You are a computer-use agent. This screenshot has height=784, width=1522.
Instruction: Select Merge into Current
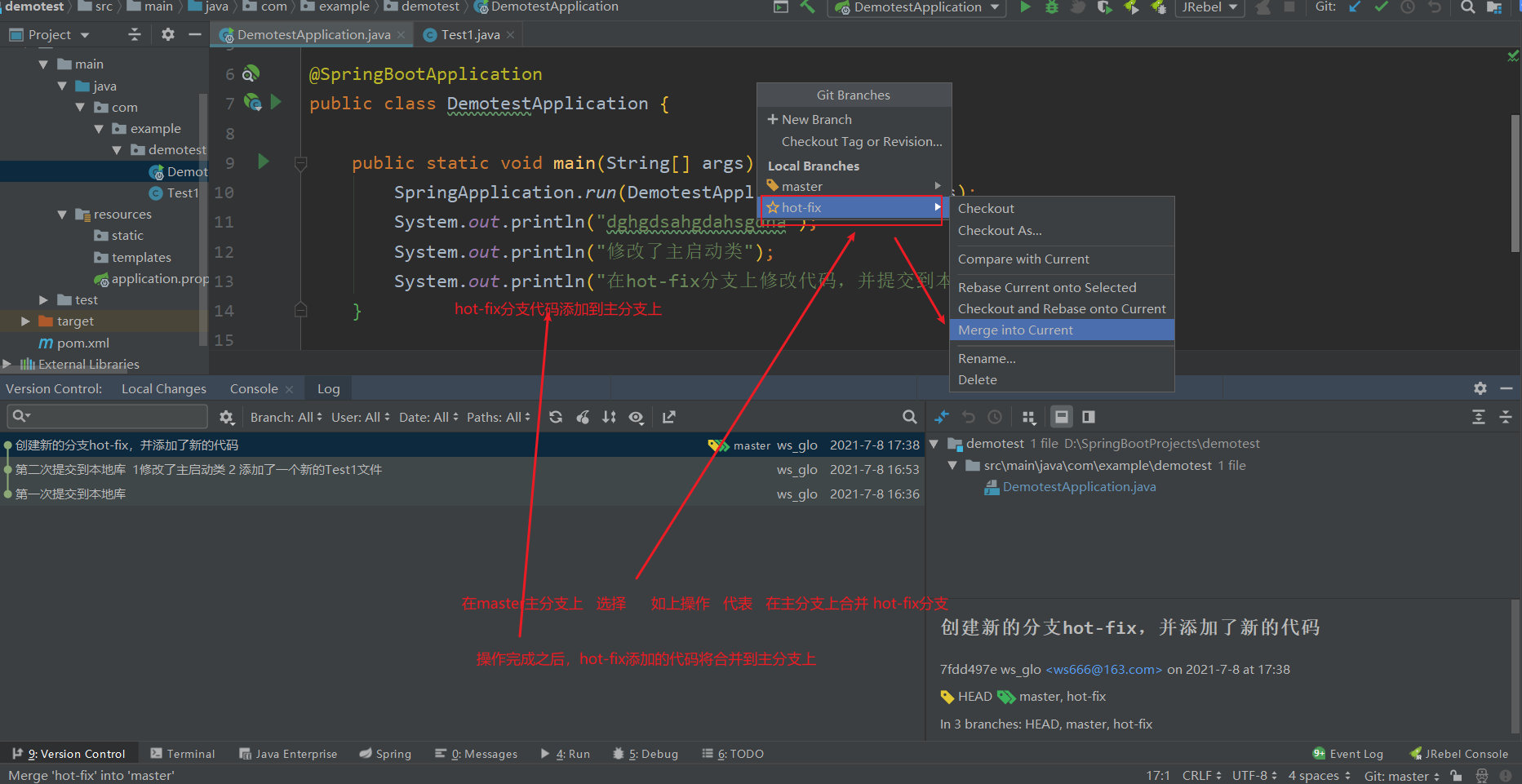[1062, 330]
